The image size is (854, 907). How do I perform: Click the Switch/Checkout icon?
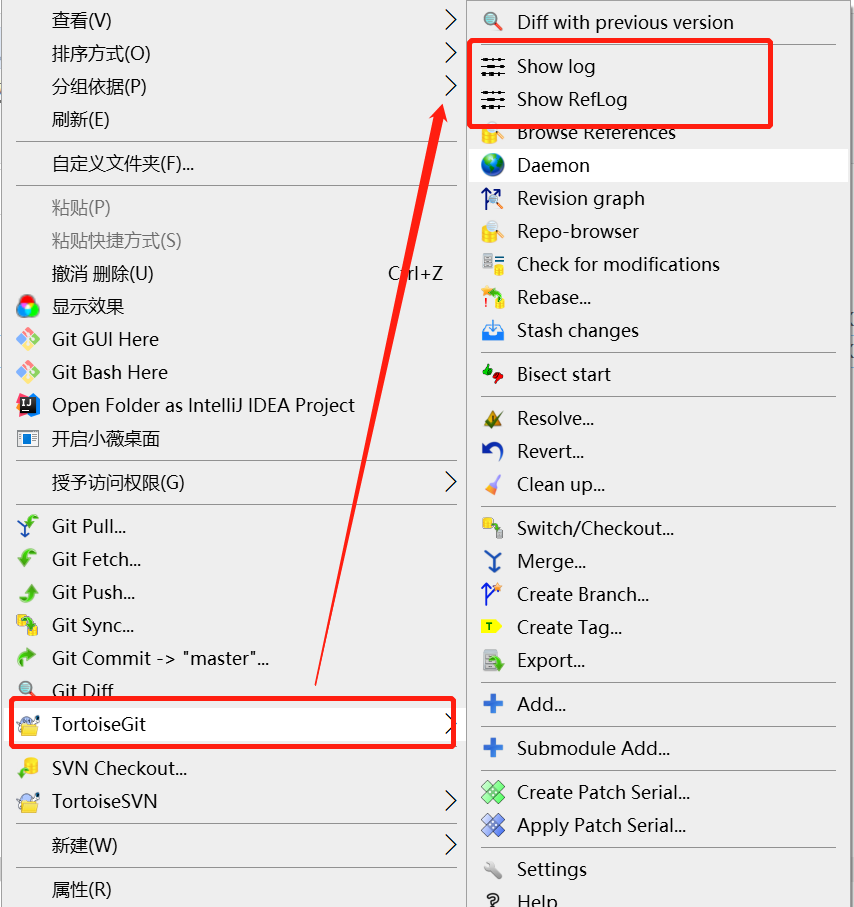click(x=493, y=528)
